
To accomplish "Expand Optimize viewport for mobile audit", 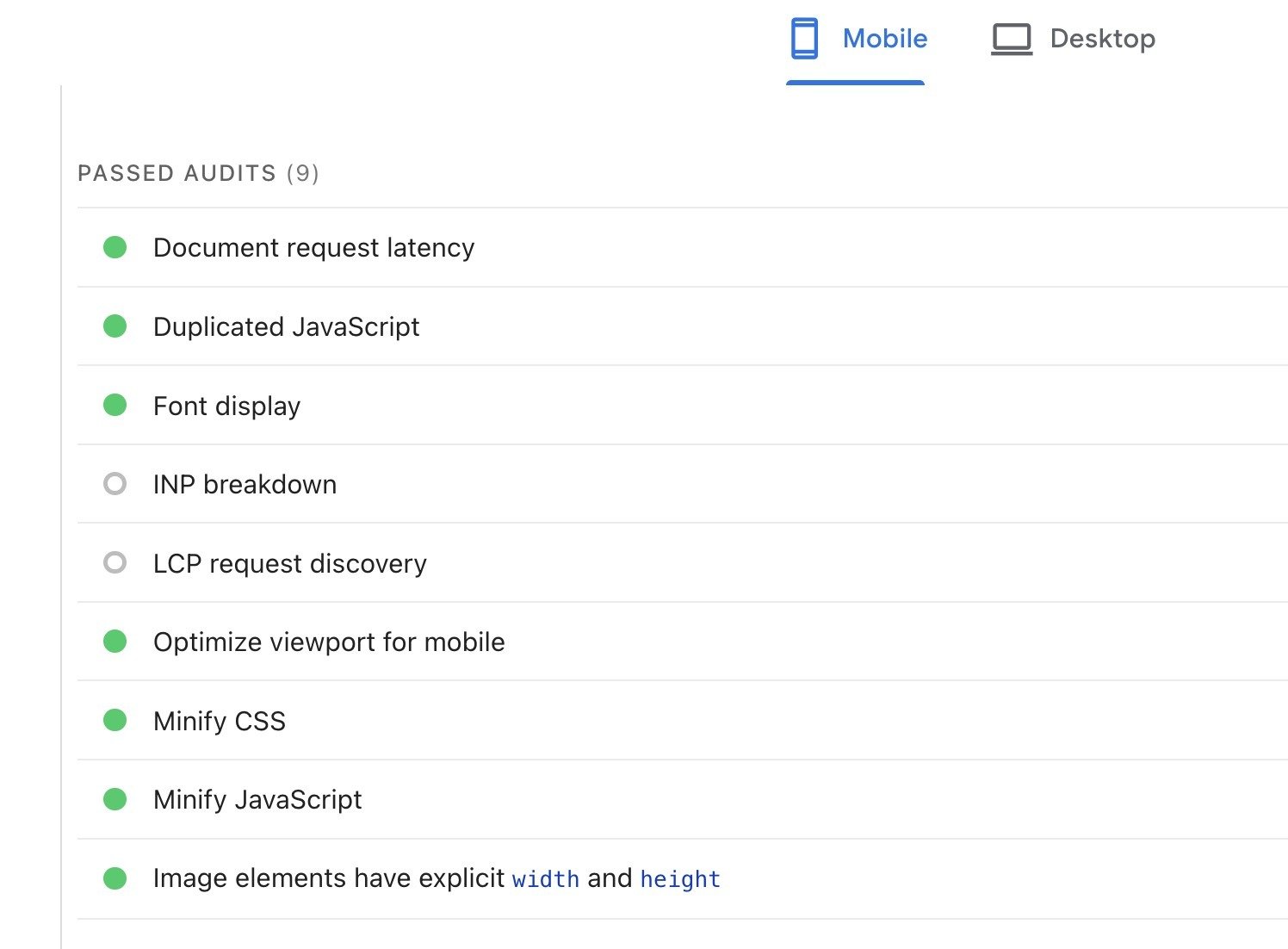I will coord(682,642).
